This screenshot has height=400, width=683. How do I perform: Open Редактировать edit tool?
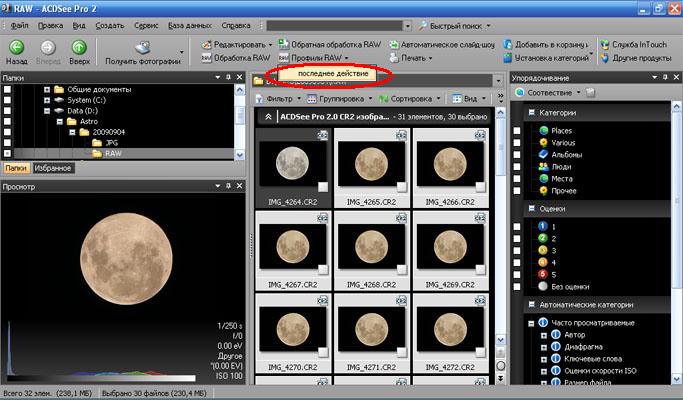(x=235, y=44)
